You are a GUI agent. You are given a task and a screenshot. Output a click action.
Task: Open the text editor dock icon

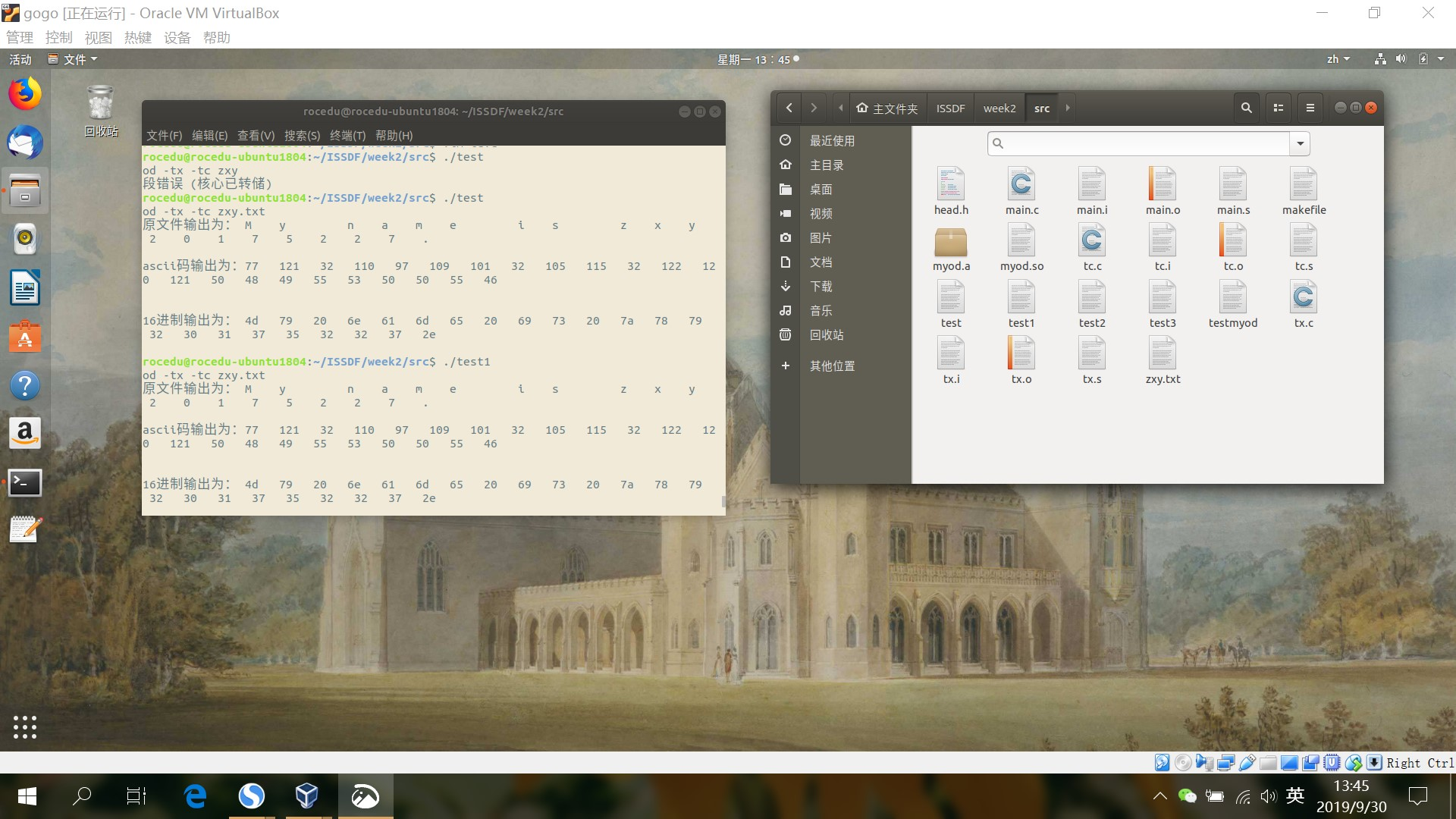click(x=25, y=530)
